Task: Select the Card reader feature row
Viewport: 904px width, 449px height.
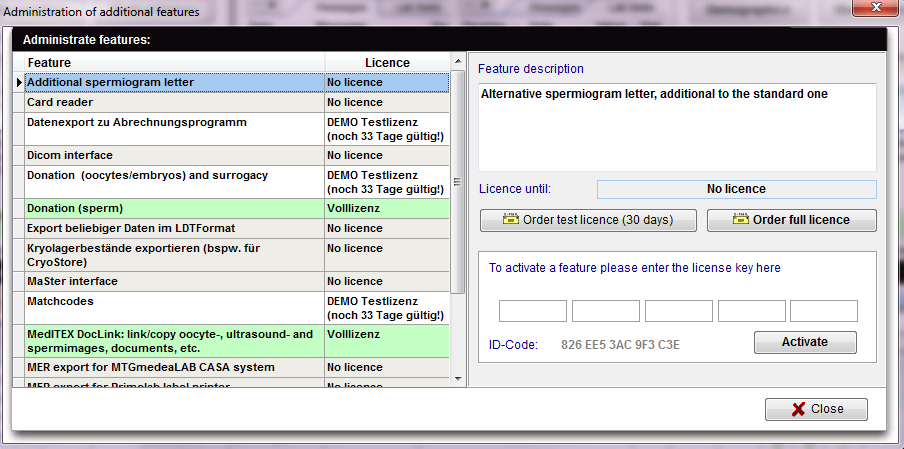Action: 236,102
